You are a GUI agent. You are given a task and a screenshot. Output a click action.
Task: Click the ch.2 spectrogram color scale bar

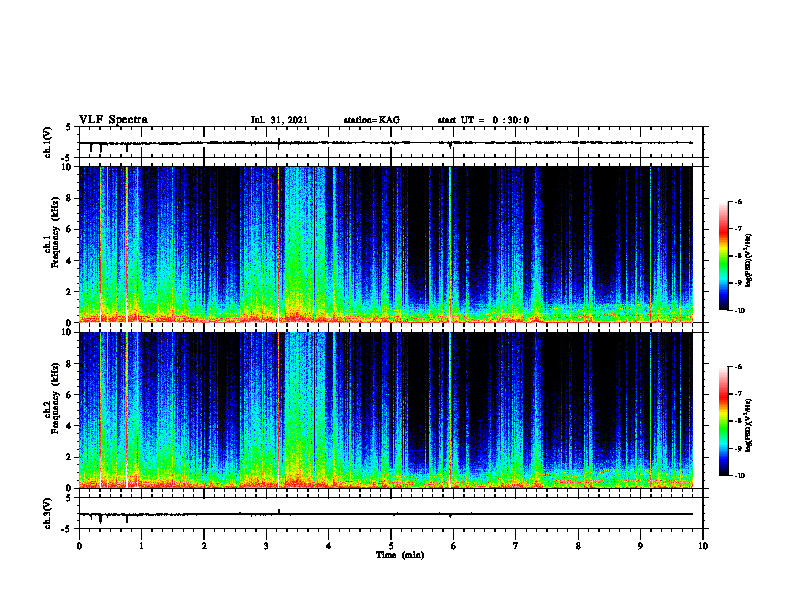723,421
